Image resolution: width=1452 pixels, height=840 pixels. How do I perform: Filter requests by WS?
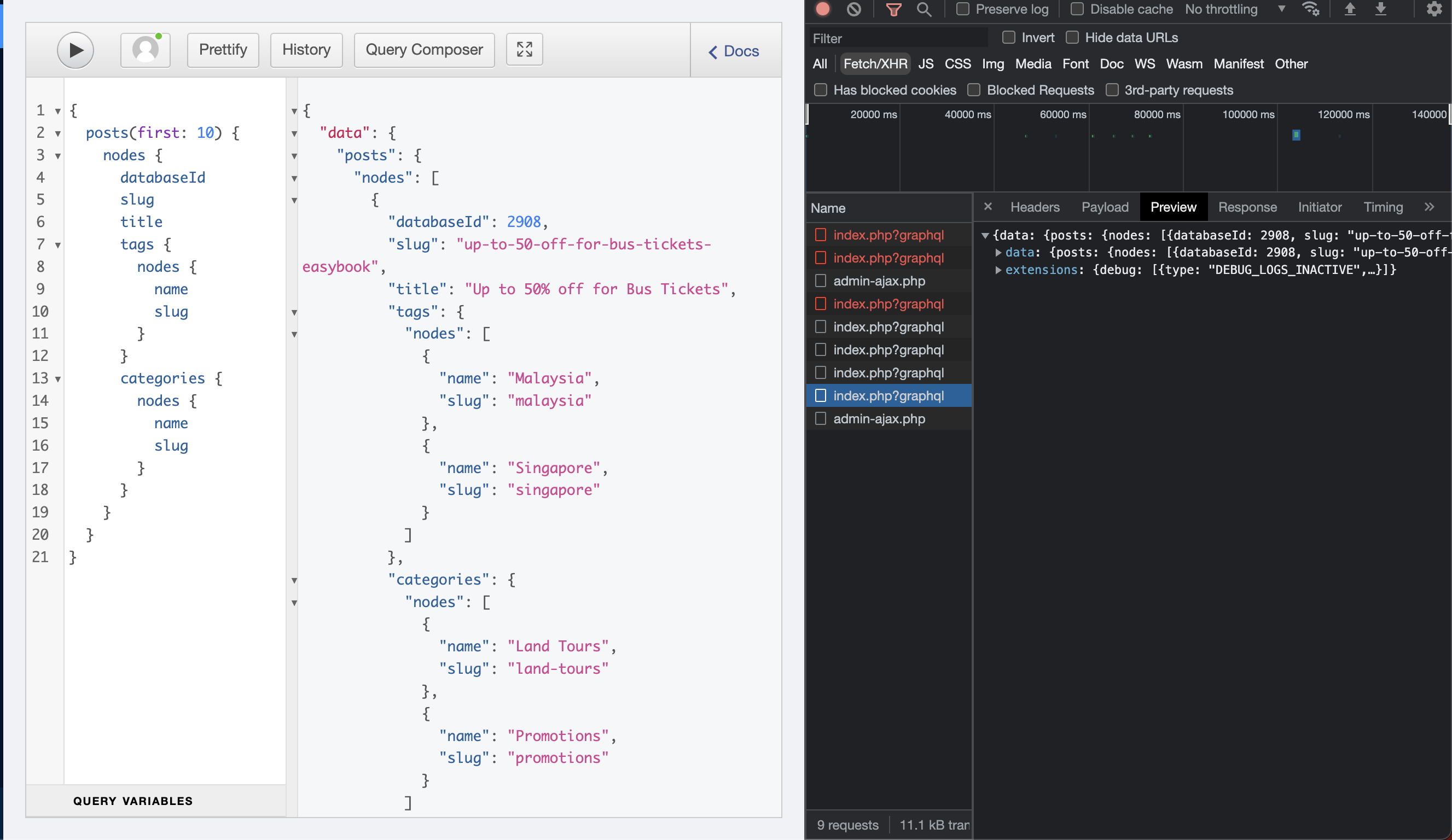pyautogui.click(x=1145, y=64)
